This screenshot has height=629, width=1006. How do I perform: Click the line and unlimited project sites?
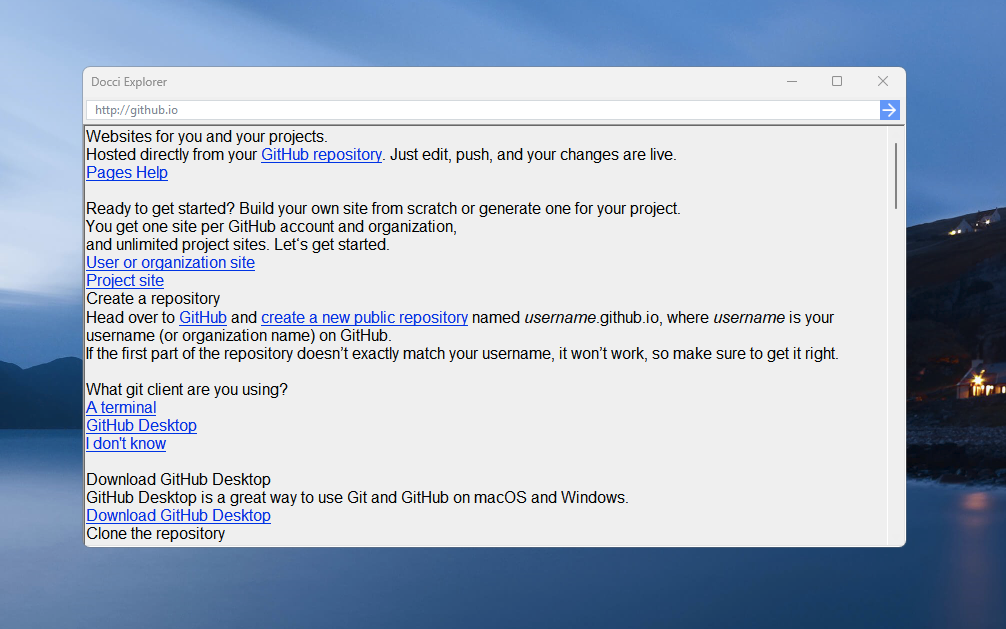(238, 245)
